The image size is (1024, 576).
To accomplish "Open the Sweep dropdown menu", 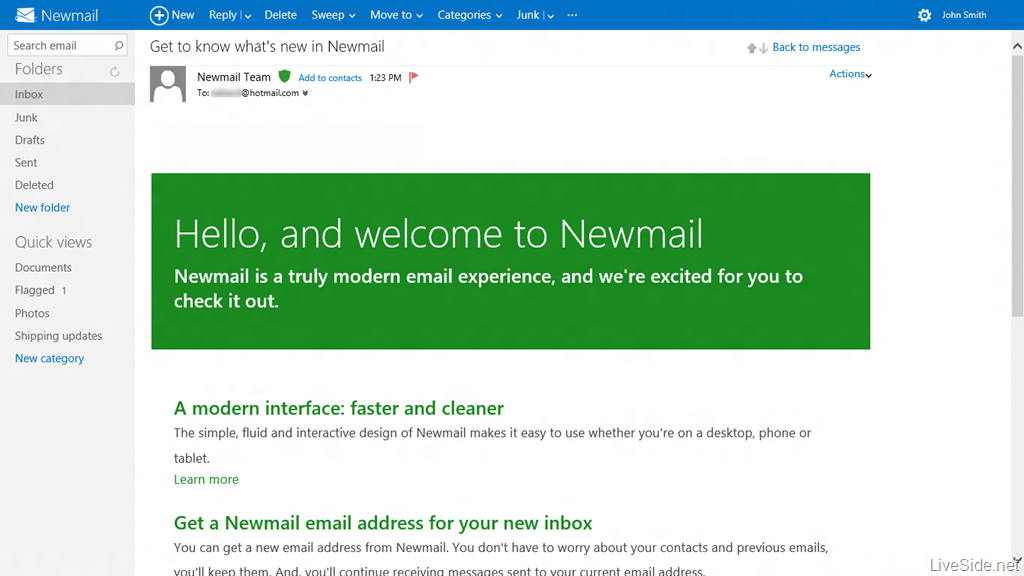I will [333, 15].
